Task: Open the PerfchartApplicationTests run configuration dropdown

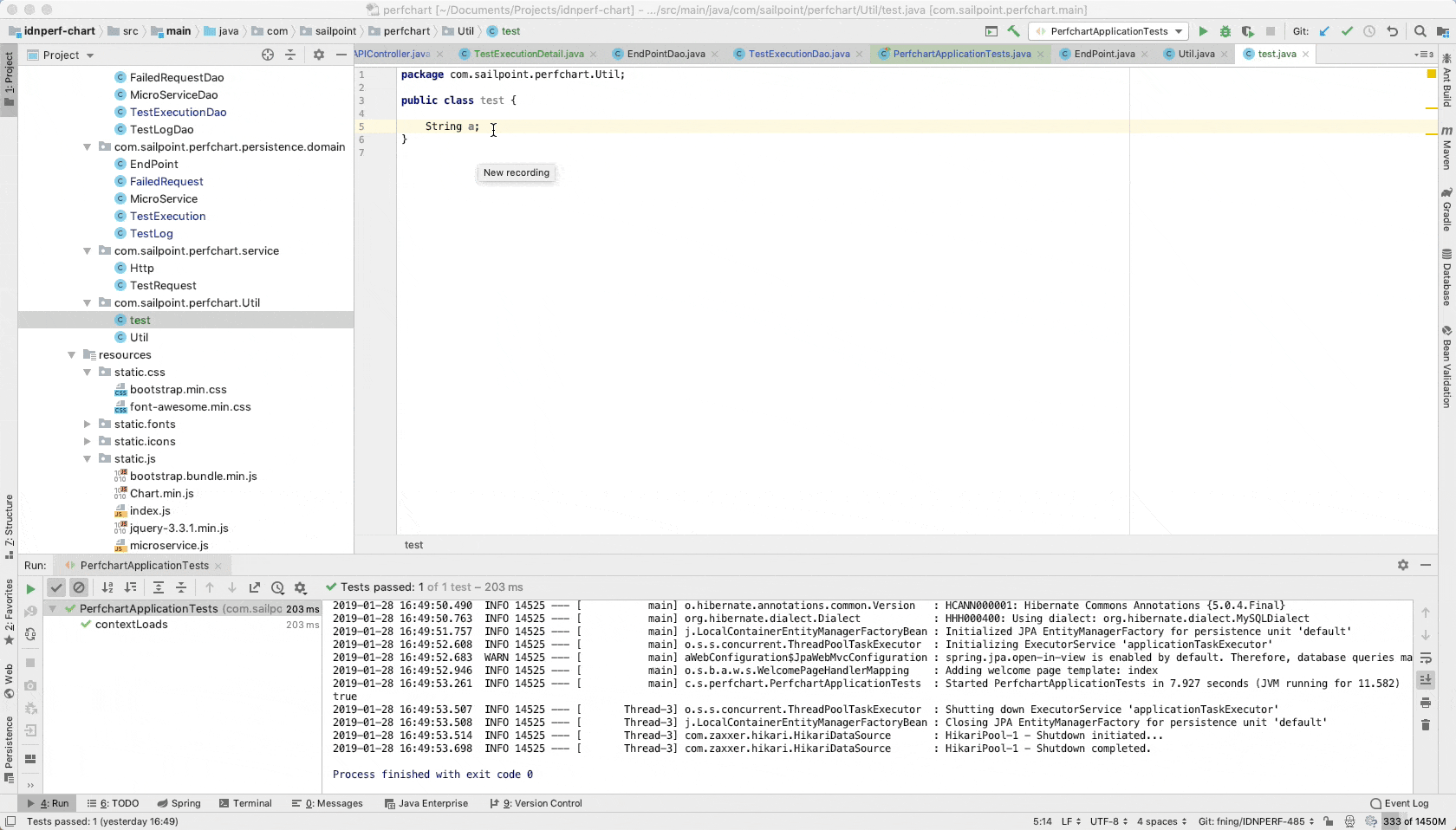Action: (x=1109, y=31)
